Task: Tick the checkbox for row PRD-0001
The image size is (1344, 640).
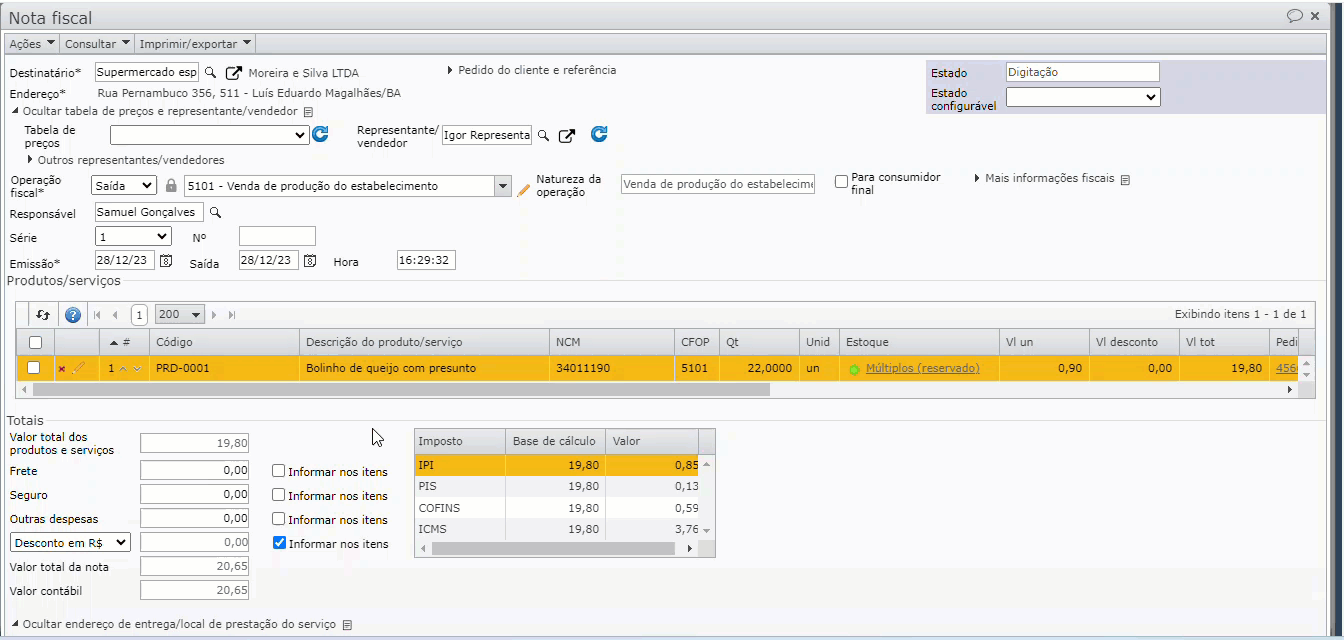Action: click(34, 368)
